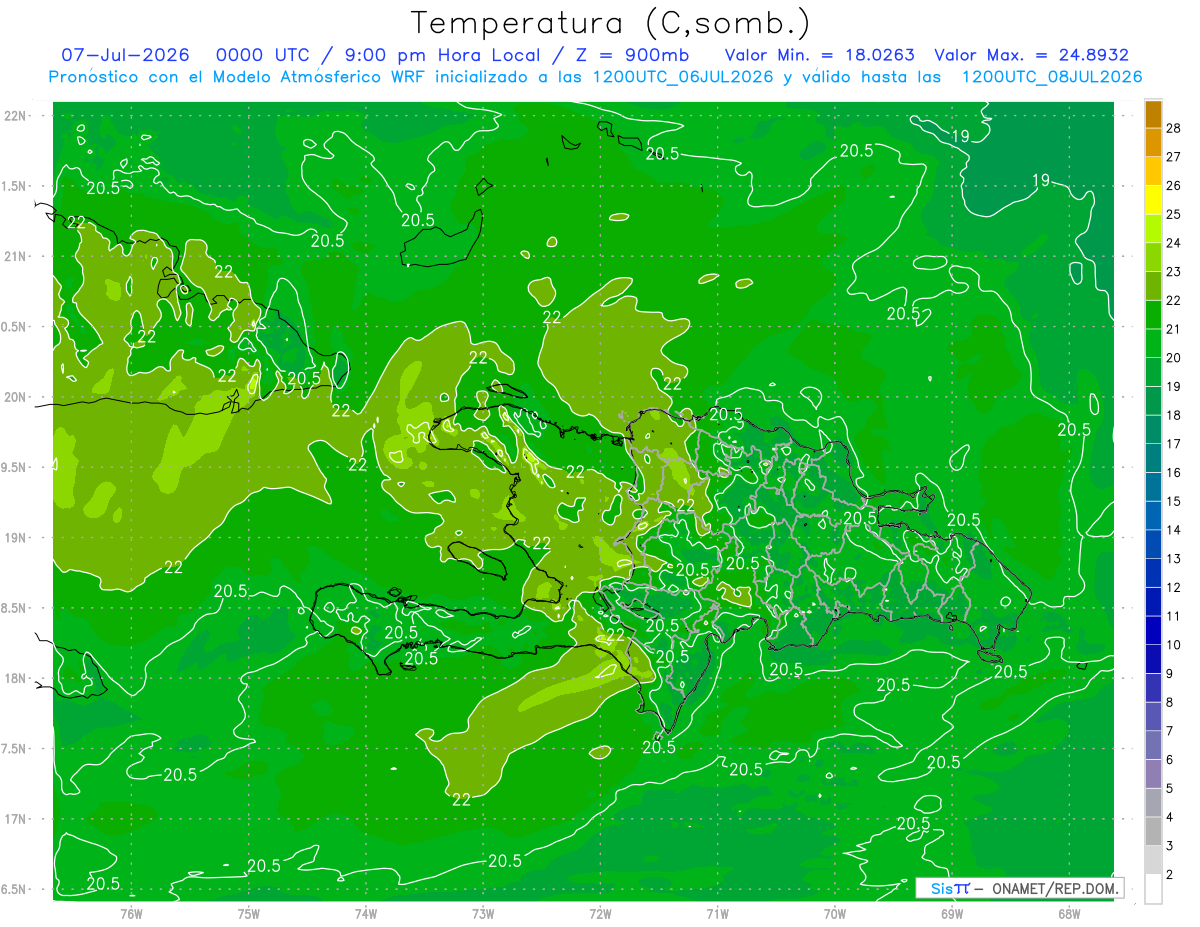Click legend scale number '2'
This screenshot has height=927, width=1200.
(1170, 875)
